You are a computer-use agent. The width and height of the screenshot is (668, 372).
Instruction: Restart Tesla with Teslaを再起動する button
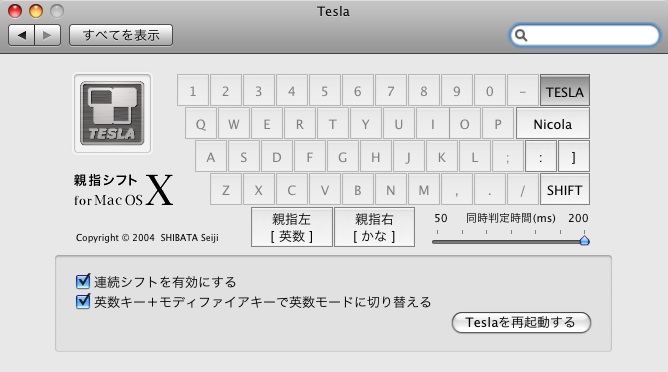point(521,323)
